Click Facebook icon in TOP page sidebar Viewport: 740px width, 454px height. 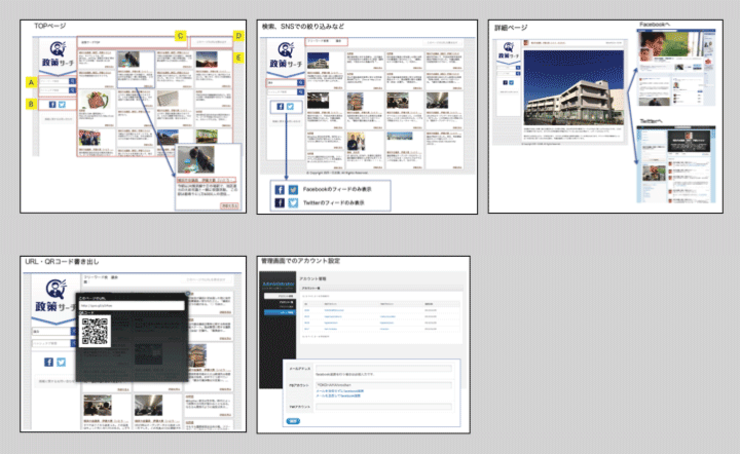51,104
